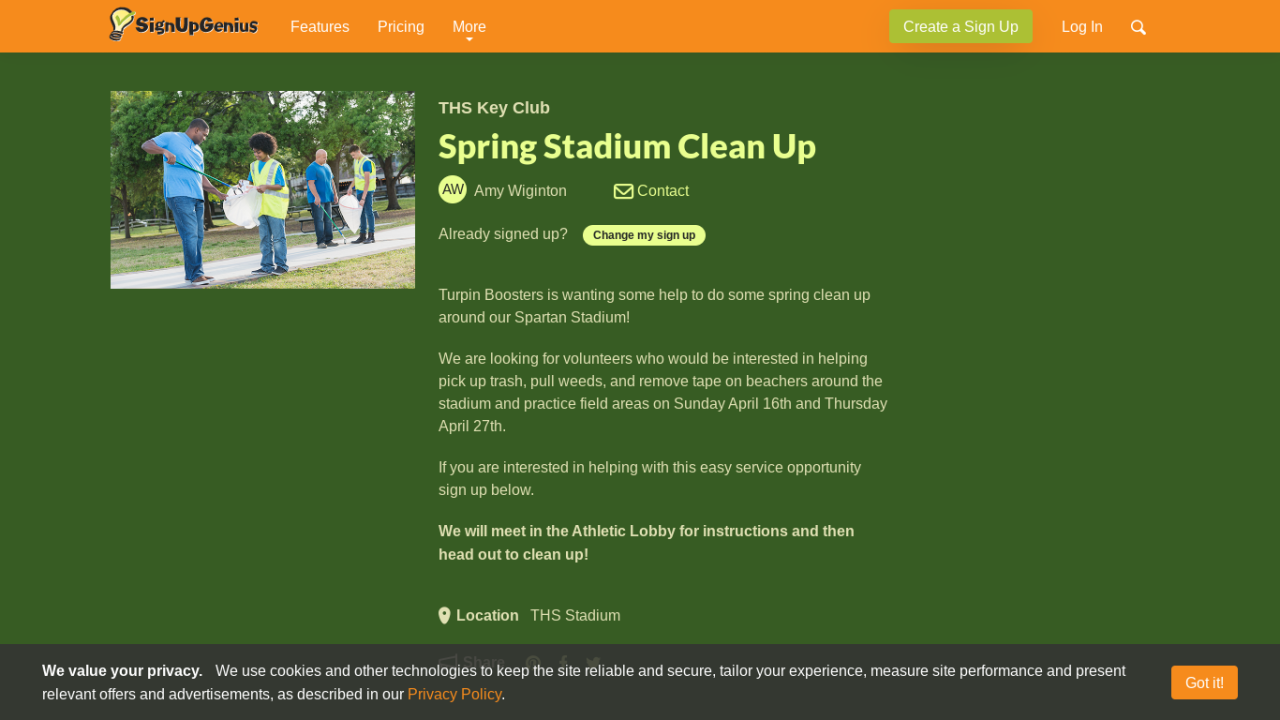This screenshot has height=720, width=1280.
Task: Click the stadium clean up volunteers photo
Action: coord(262,190)
